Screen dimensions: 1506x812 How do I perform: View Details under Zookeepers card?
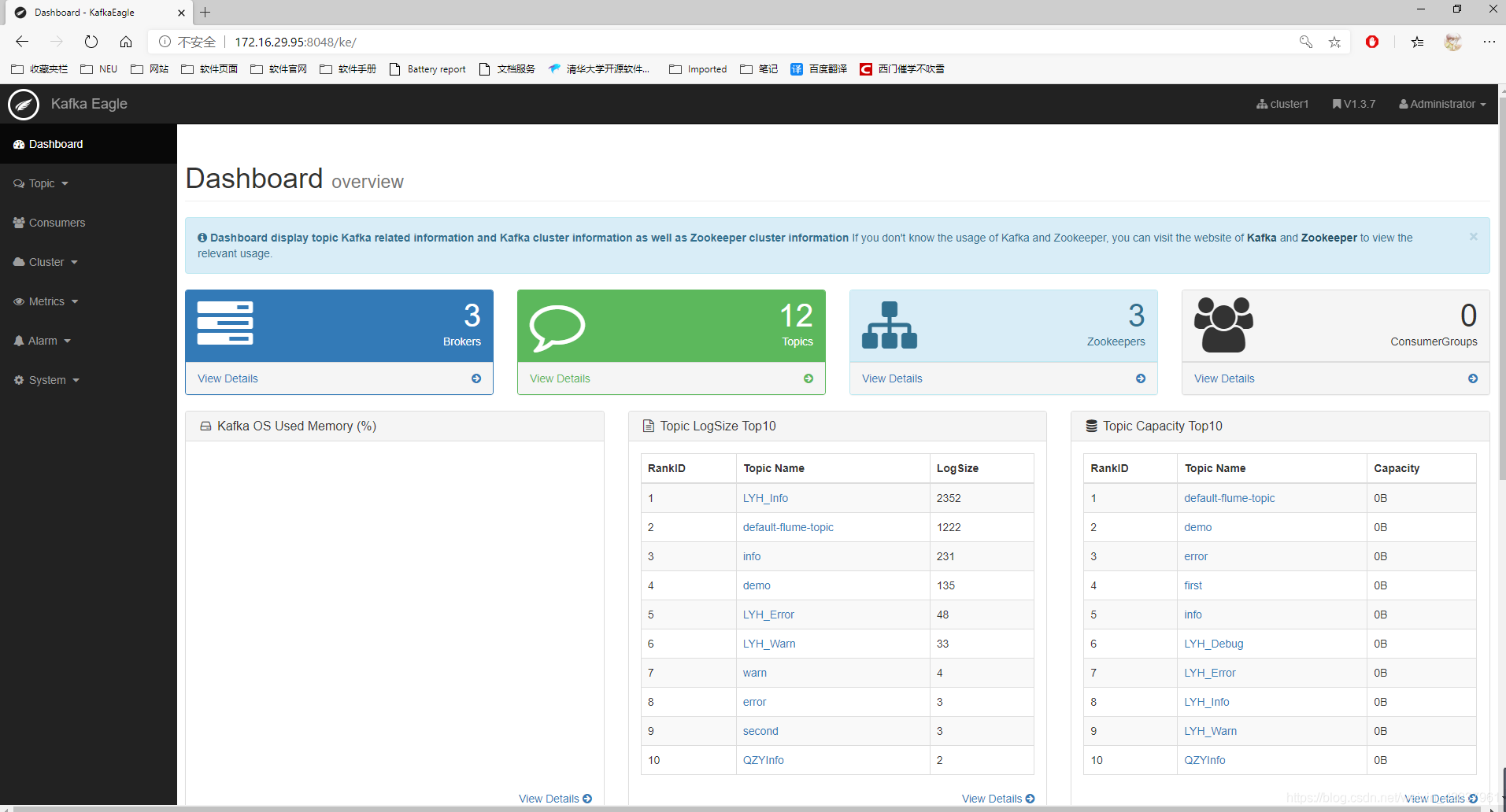pos(892,378)
